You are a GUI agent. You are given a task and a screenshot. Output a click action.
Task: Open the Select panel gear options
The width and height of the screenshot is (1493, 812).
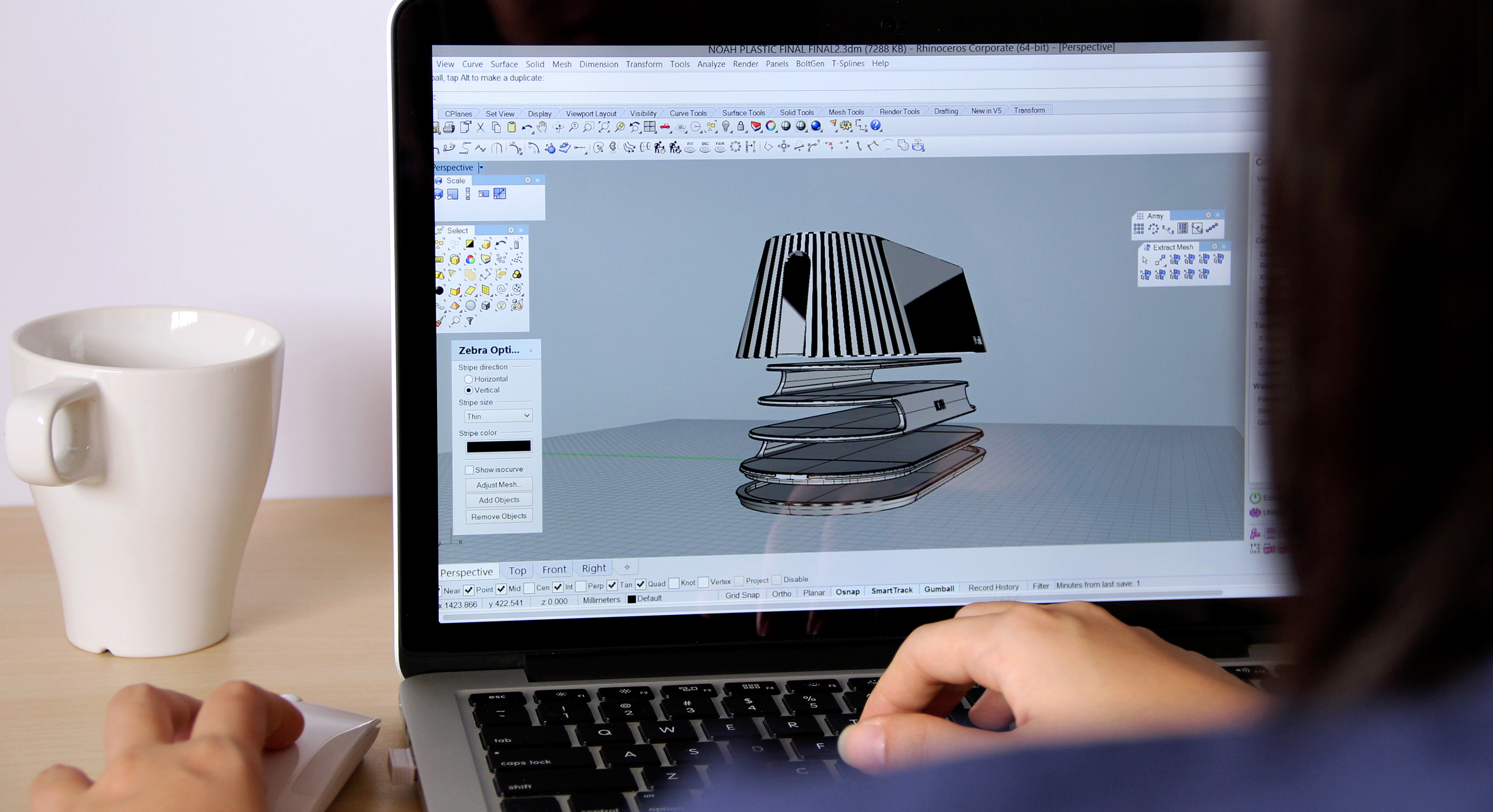(x=511, y=230)
